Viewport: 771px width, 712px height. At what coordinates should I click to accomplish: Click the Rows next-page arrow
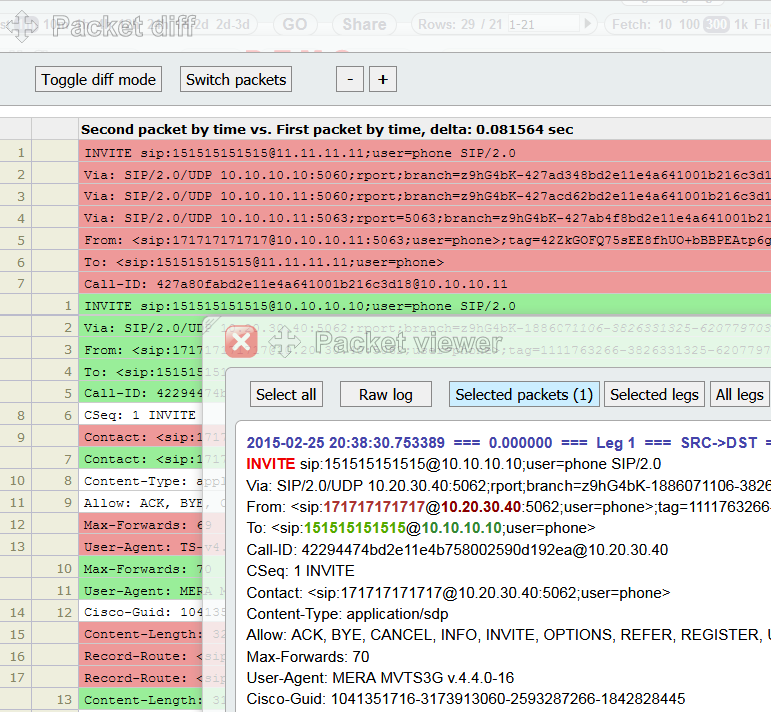tap(589, 24)
